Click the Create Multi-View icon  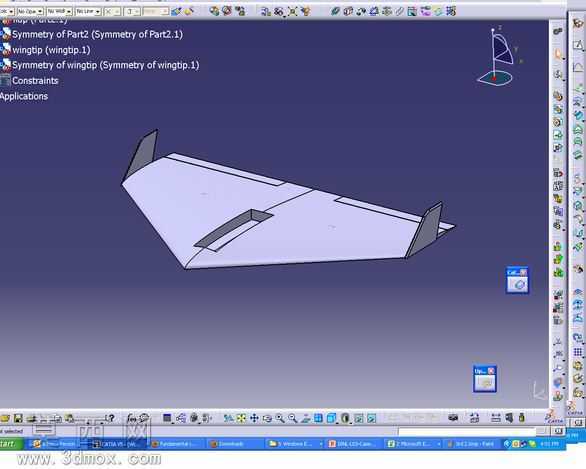click(318, 419)
